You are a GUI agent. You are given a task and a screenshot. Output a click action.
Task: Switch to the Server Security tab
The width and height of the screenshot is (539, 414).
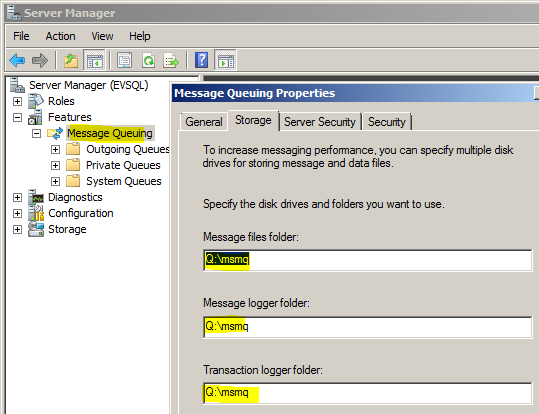(x=320, y=122)
